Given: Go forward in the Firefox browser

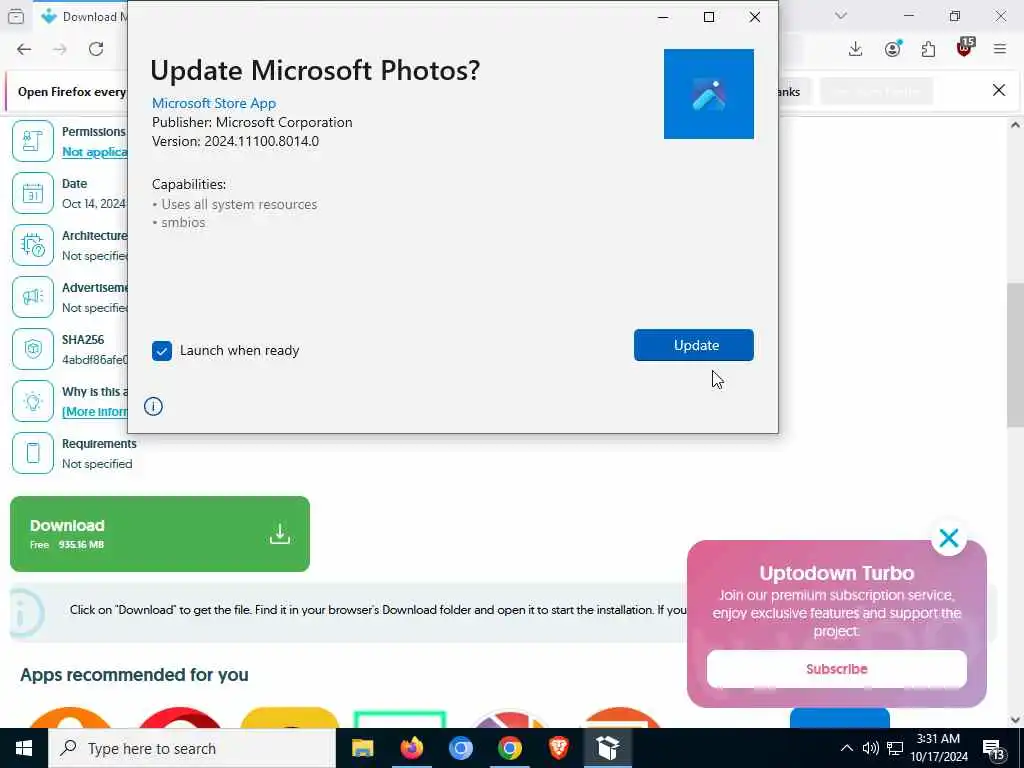Looking at the screenshot, I should 59,49.
